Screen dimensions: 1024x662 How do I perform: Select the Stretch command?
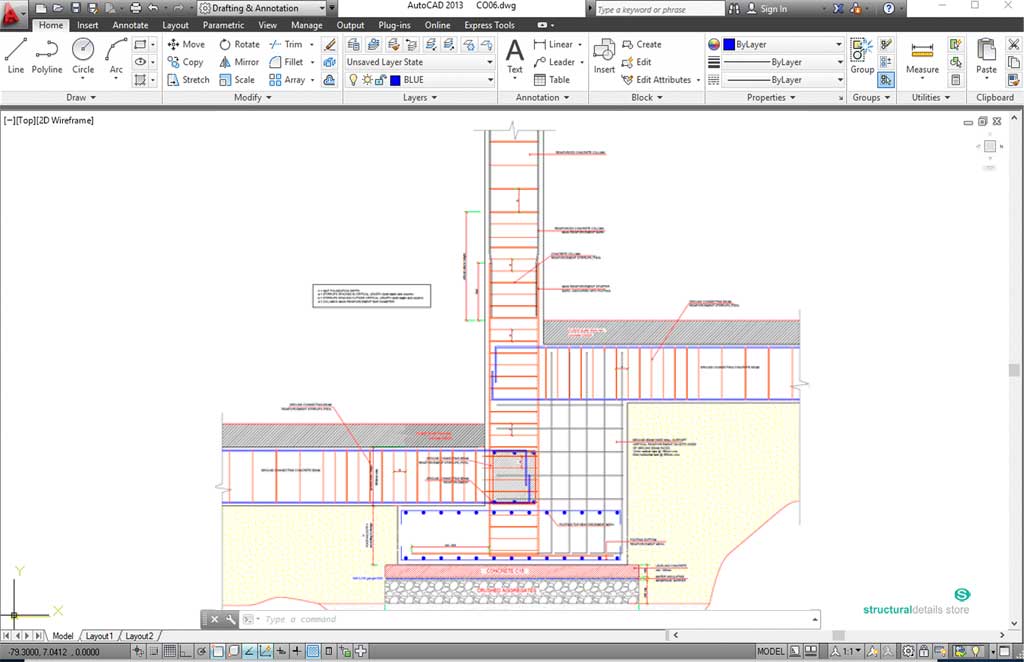click(189, 79)
